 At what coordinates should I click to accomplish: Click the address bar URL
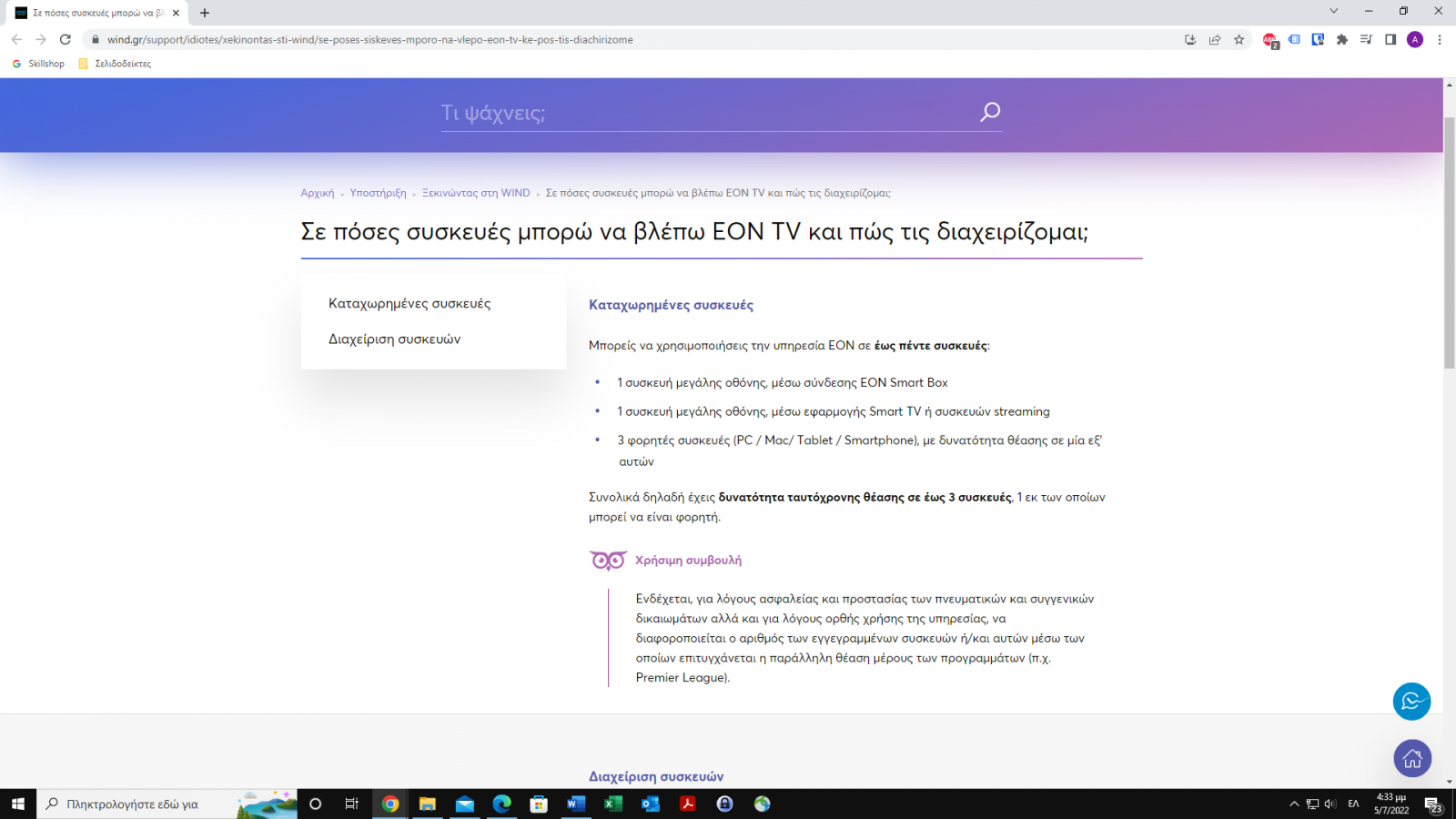(369, 40)
